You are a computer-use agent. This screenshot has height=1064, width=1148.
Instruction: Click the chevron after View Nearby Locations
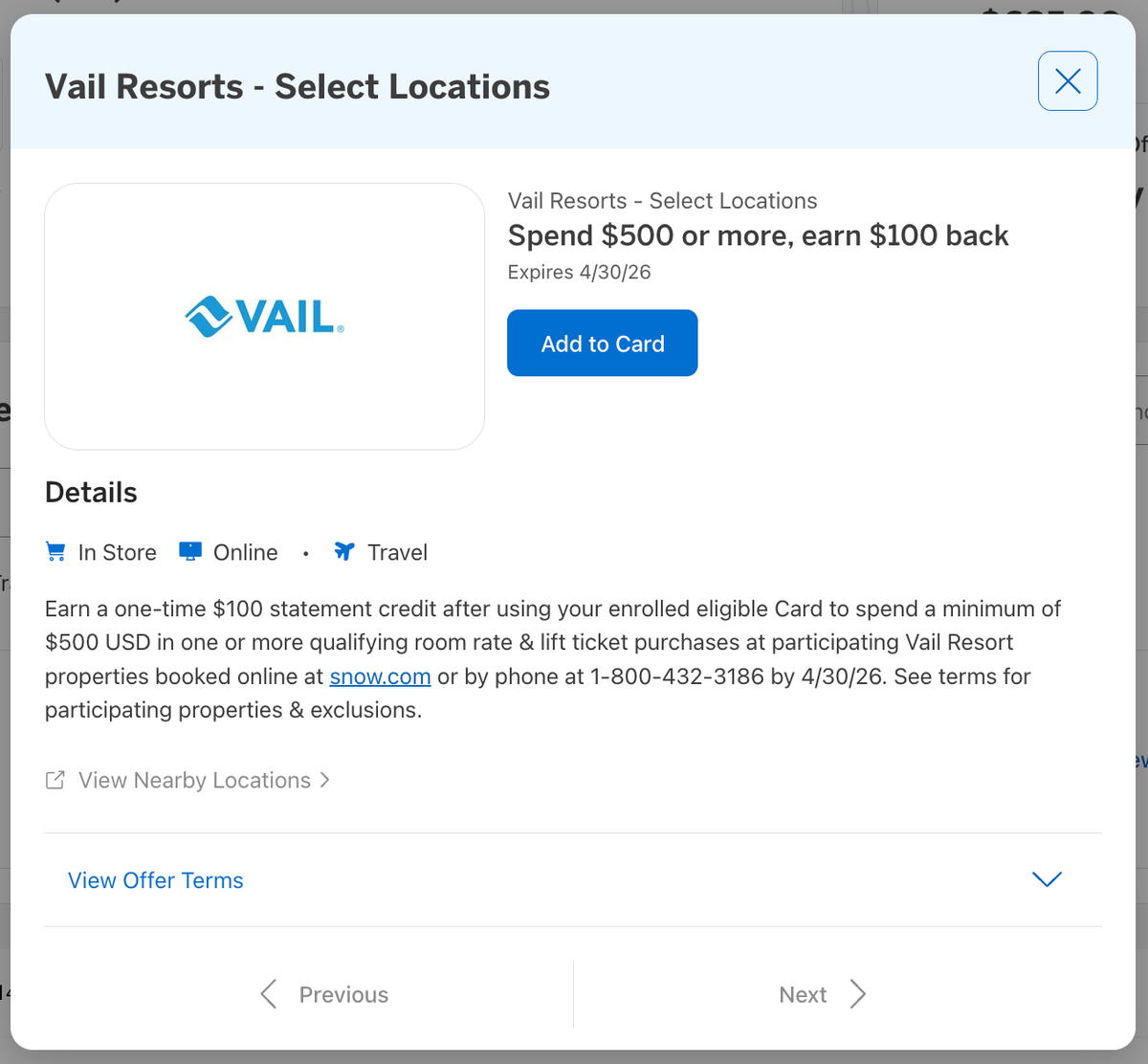coord(325,780)
